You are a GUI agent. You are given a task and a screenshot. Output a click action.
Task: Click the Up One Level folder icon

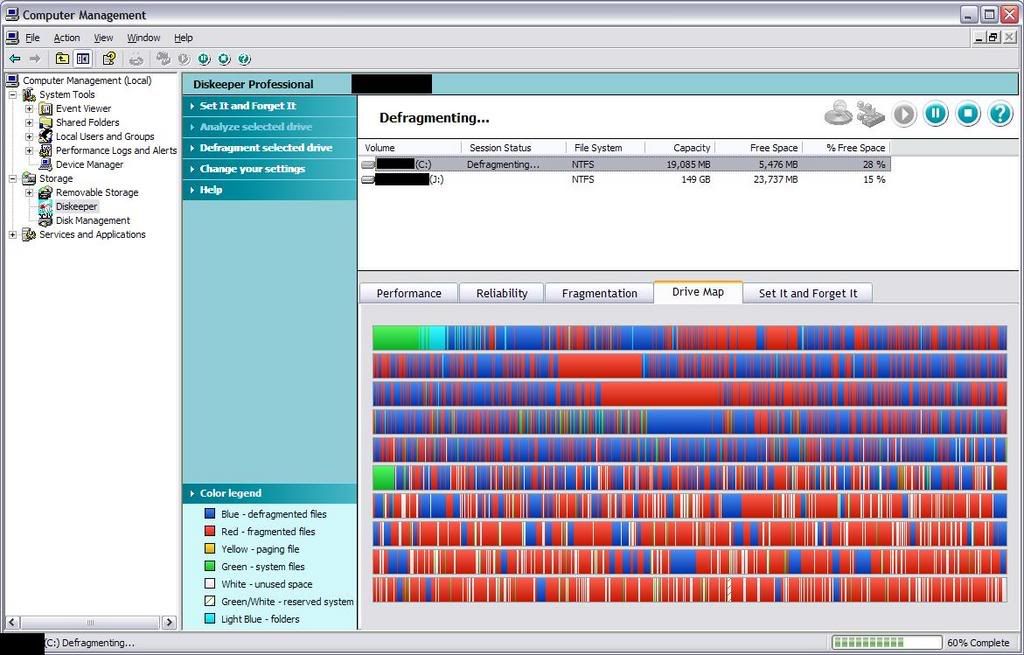[x=62, y=59]
